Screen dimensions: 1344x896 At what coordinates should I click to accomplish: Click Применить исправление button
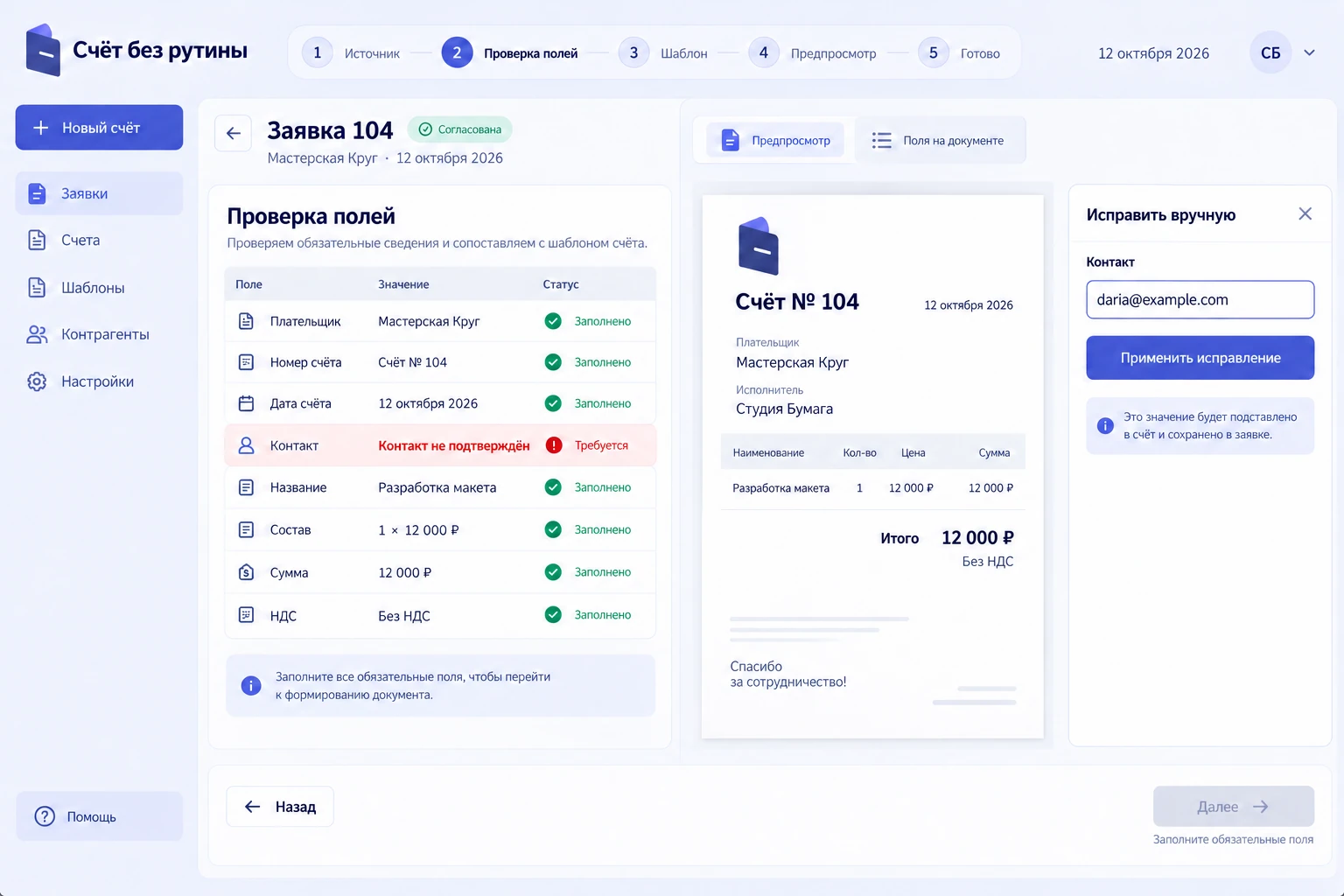1200,358
